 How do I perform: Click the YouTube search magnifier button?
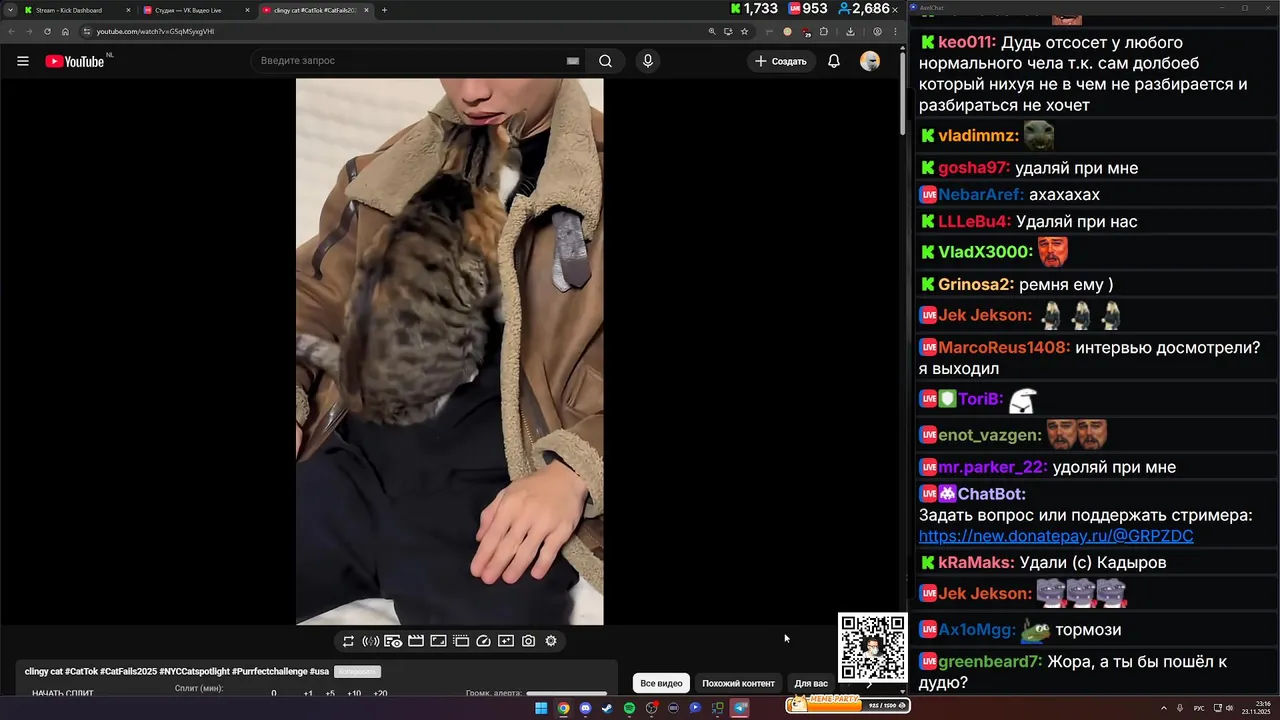tap(605, 61)
